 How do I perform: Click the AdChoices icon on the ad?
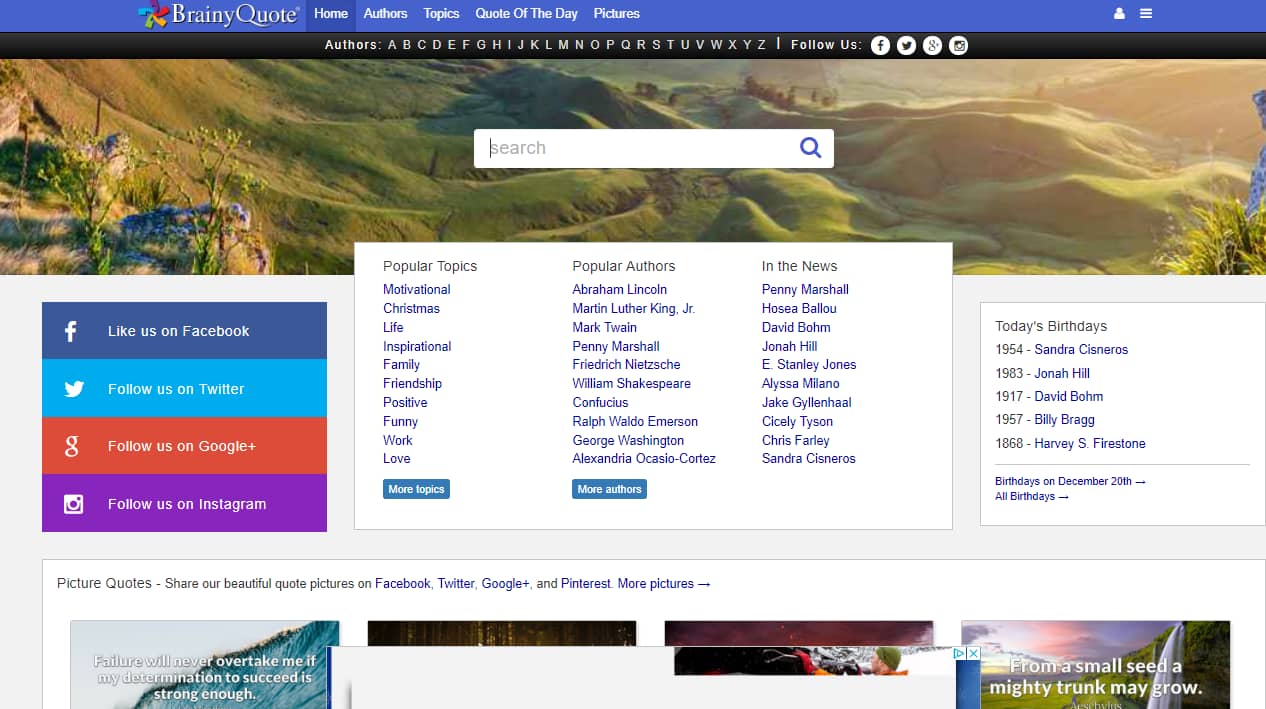pos(959,653)
